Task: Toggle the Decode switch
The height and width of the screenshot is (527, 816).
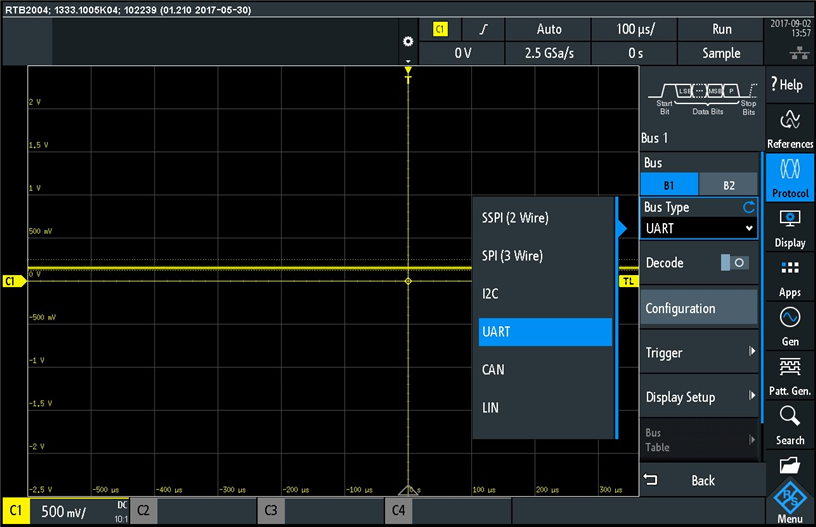Action: coord(734,263)
